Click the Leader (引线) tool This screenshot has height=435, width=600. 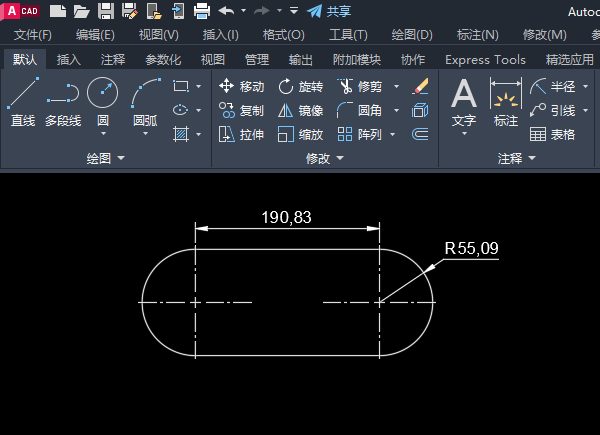pyautogui.click(x=553, y=111)
